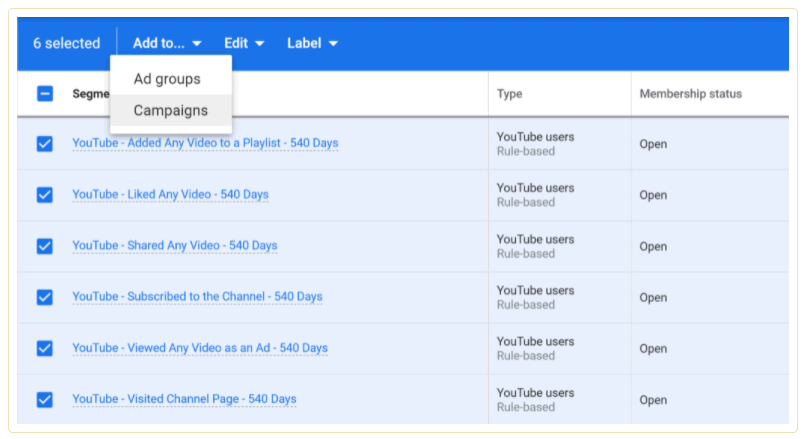Click YouTube - Shared Any Video segment link
This screenshot has width=807, height=439.
click(174, 245)
